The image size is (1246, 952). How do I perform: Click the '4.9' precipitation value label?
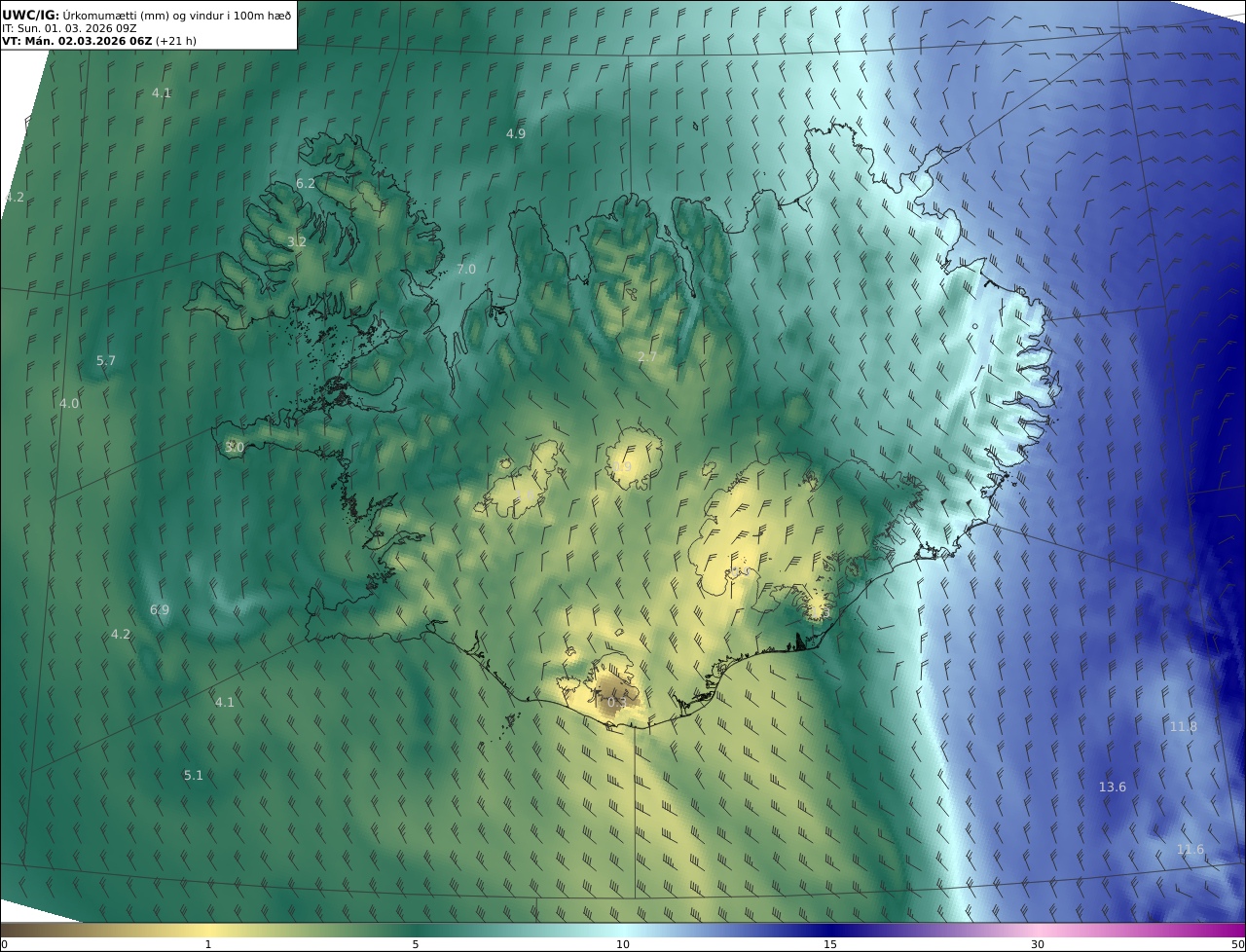tap(516, 133)
